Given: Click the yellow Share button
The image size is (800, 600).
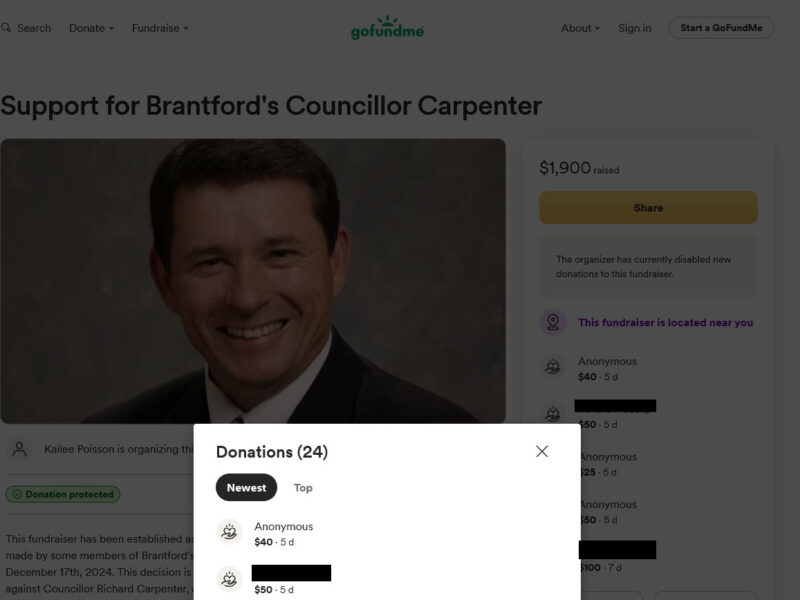Looking at the screenshot, I should [x=648, y=208].
